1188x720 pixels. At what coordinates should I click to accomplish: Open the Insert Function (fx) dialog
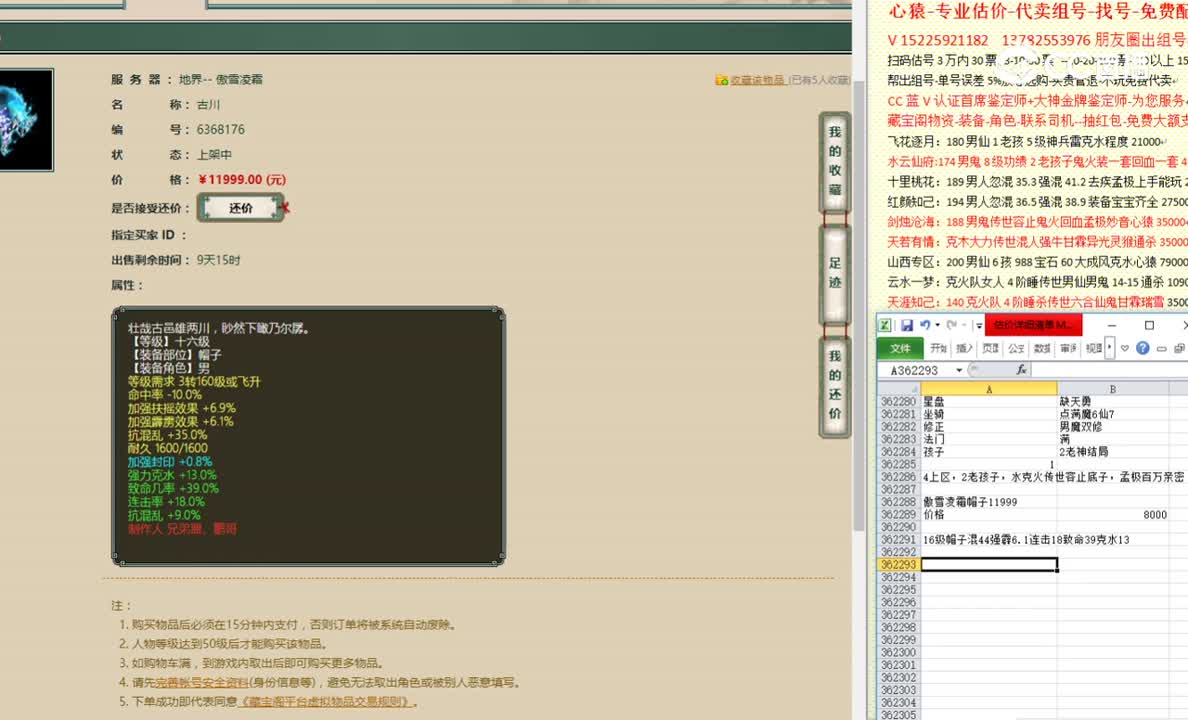click(x=1022, y=370)
